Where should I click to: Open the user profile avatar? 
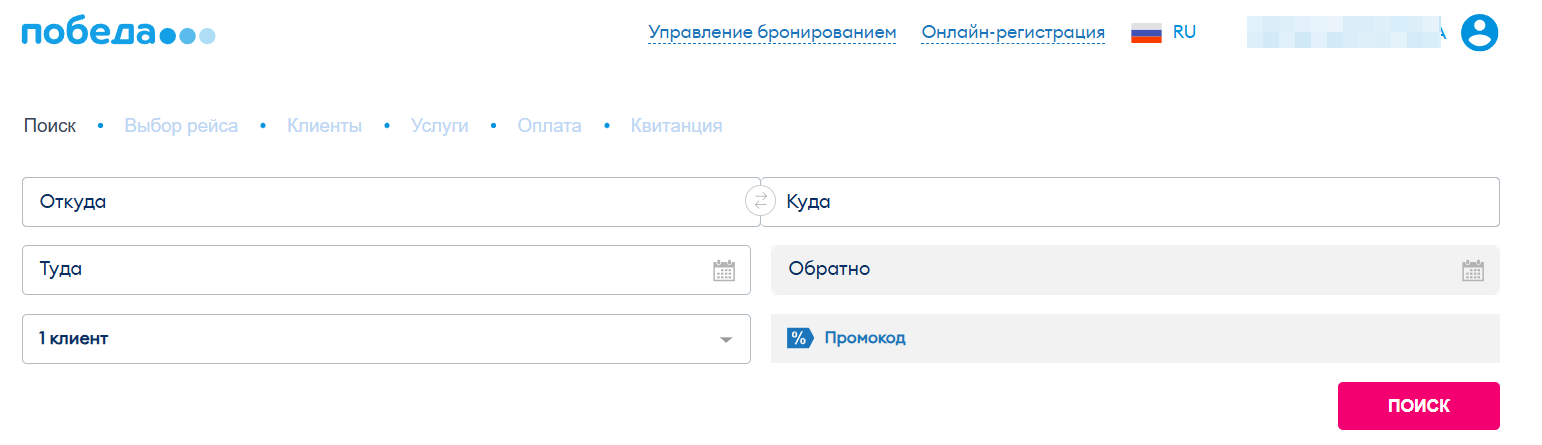pos(1480,32)
